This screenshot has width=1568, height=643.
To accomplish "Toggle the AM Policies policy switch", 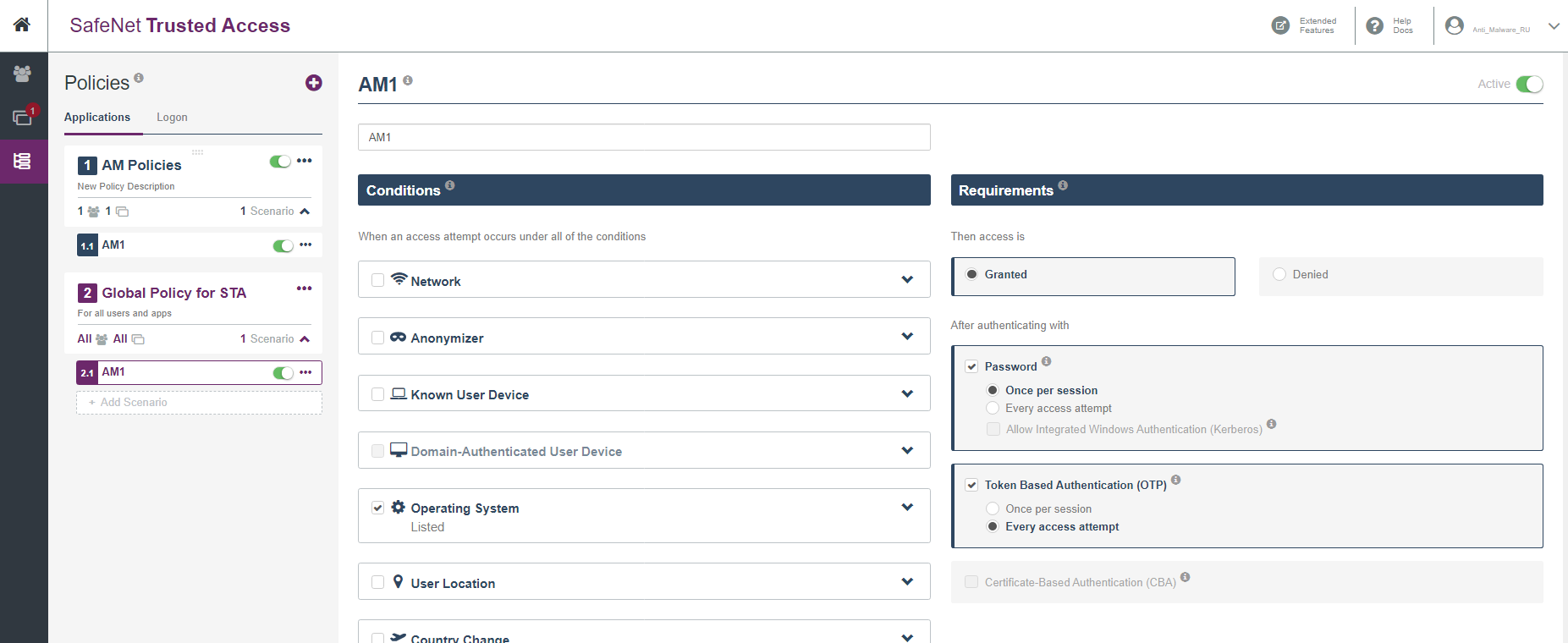I will tap(280, 162).
